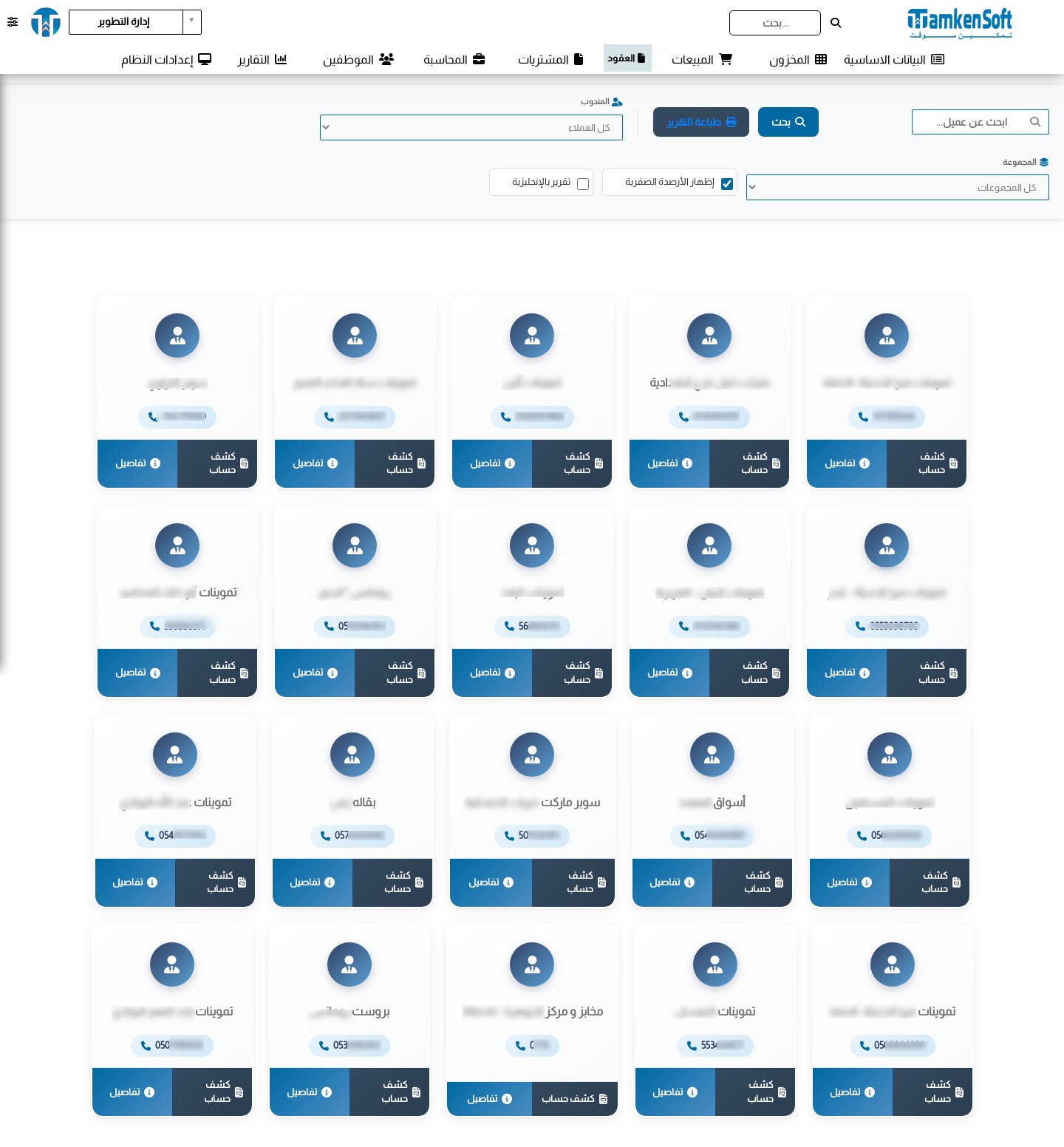Open the إدارة التطوير selector arrow
Image resolution: width=1064 pixels, height=1147 pixels.
192,21
